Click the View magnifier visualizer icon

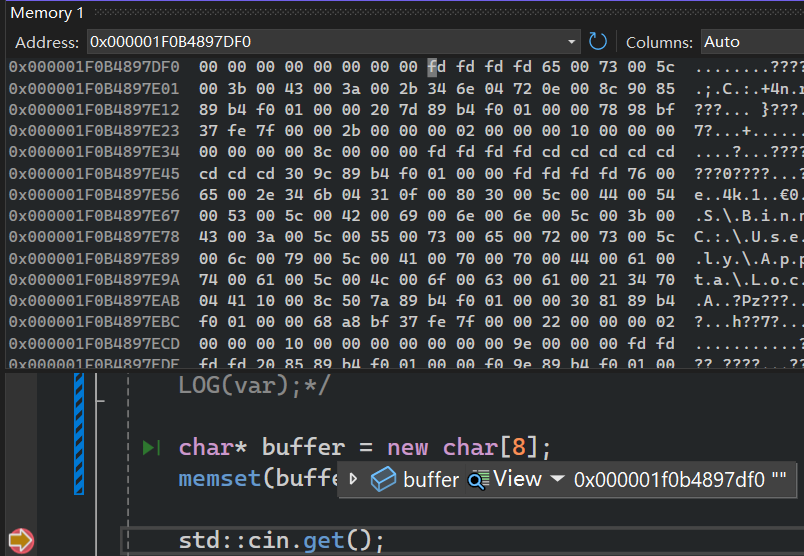(478, 480)
